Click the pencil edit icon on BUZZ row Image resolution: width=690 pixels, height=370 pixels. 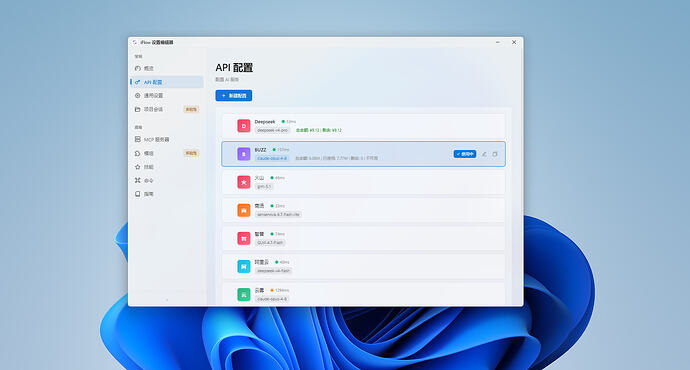click(484, 154)
